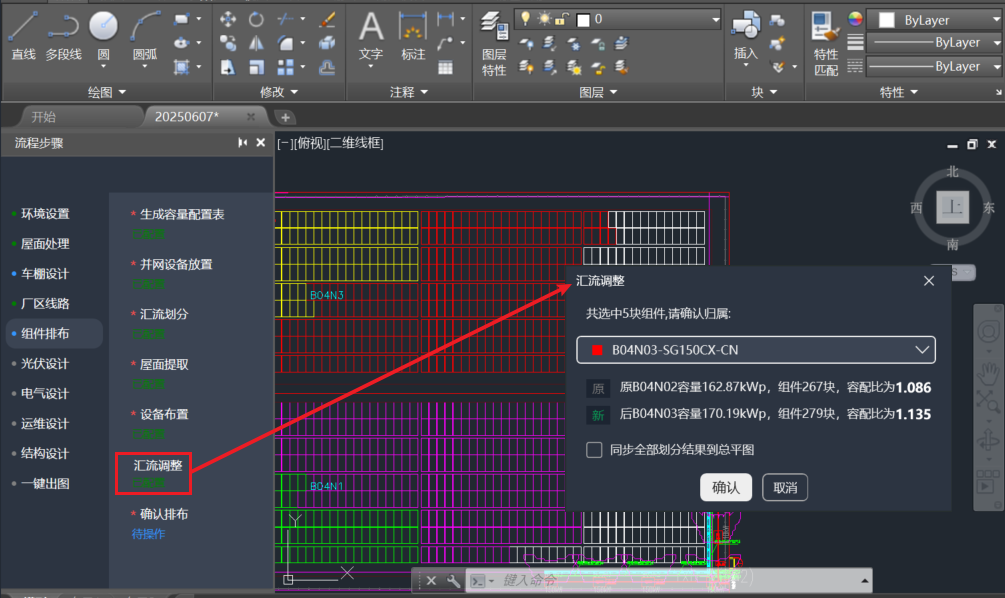Viewport: 1005px width, 598px height.
Task: Toggle the layer 0 freeze sun icon
Action: coord(544,19)
